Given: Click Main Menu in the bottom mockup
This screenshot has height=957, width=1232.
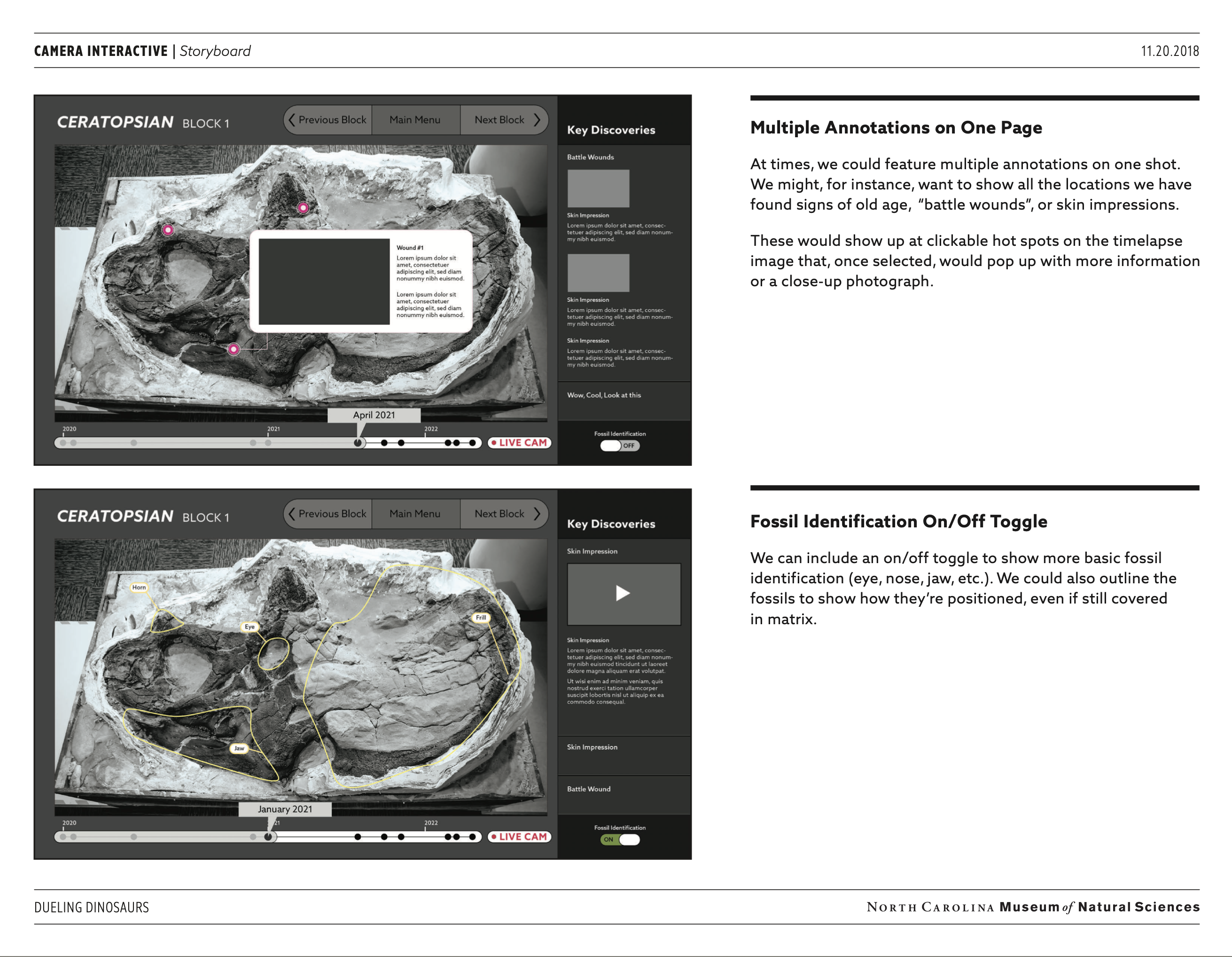Looking at the screenshot, I should pos(415,513).
